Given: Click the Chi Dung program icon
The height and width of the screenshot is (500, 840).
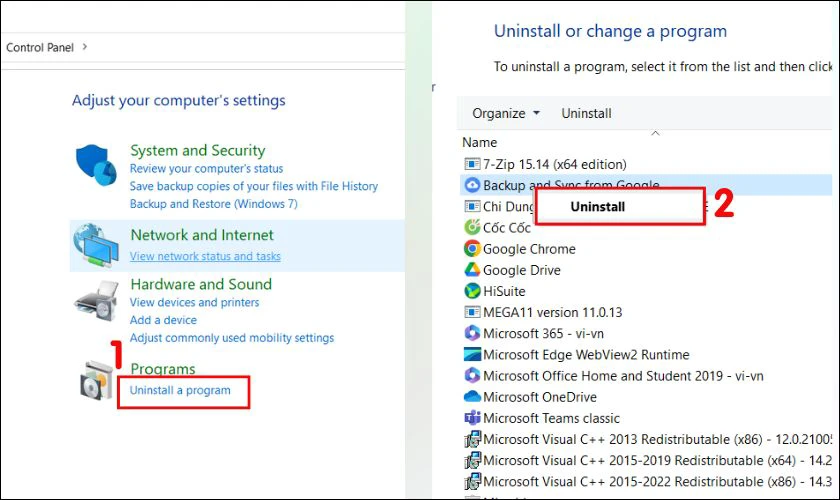Looking at the screenshot, I should (472, 206).
